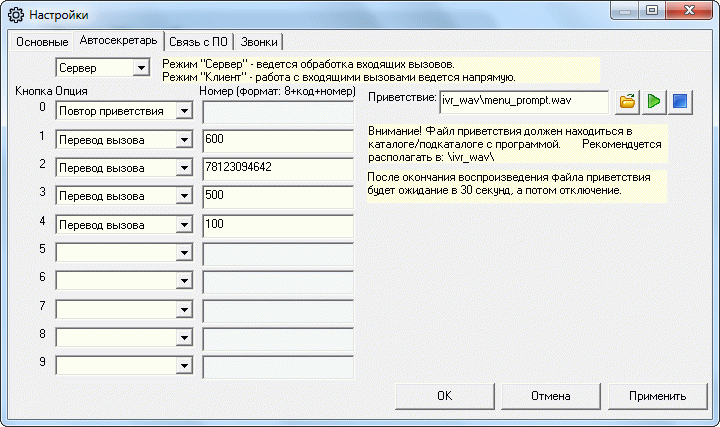Click number field for button 7
The width and height of the screenshot is (720, 427).
click(x=278, y=310)
